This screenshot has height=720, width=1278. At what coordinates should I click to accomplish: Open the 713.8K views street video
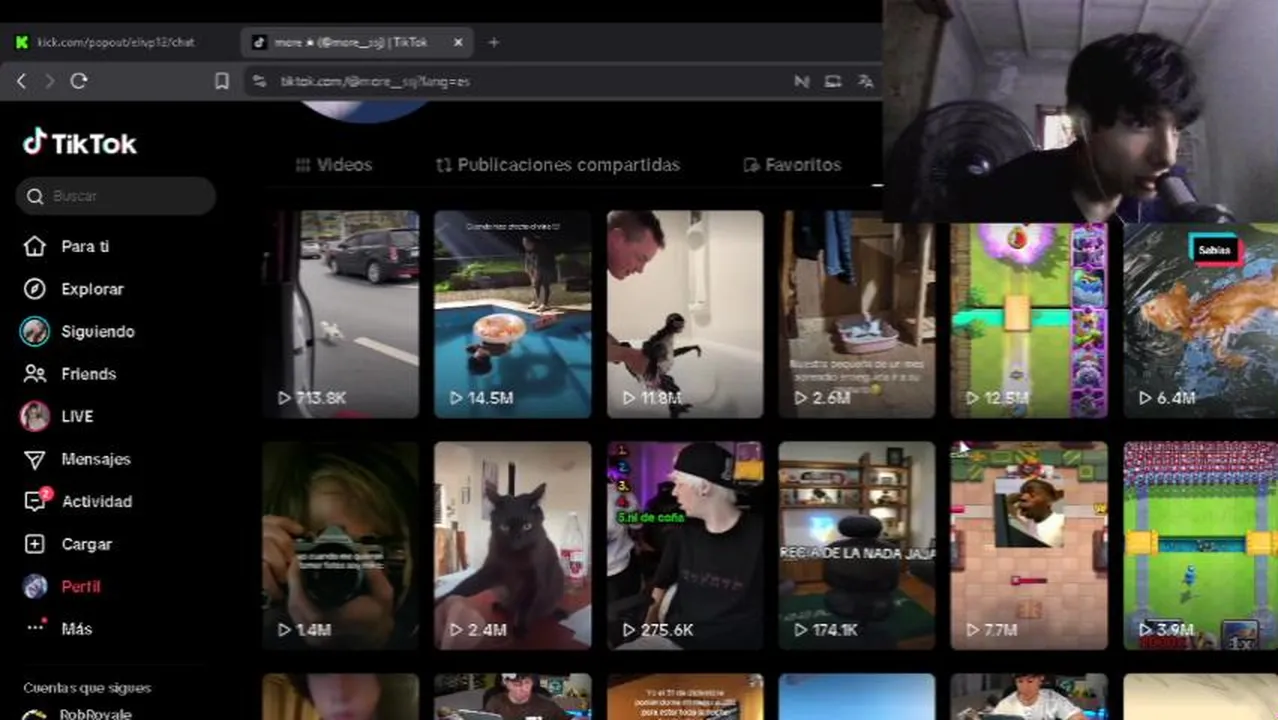click(x=341, y=314)
